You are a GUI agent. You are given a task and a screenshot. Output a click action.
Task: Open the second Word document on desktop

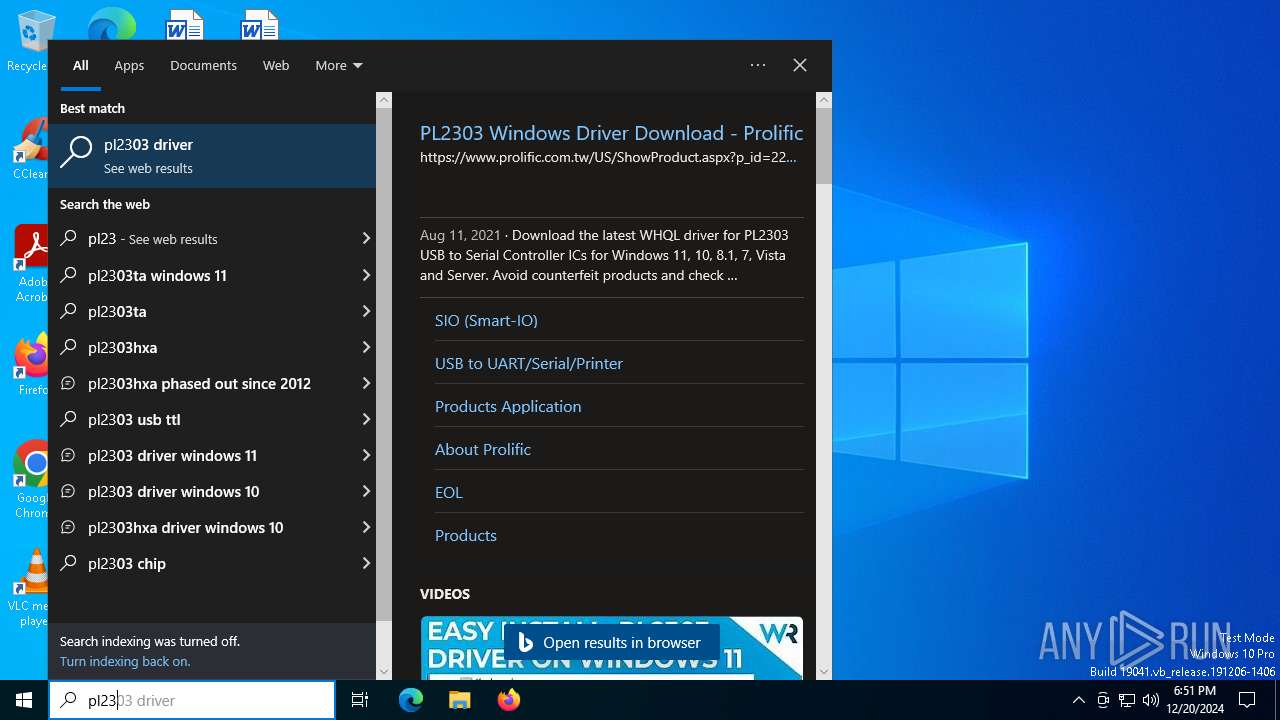(x=260, y=24)
